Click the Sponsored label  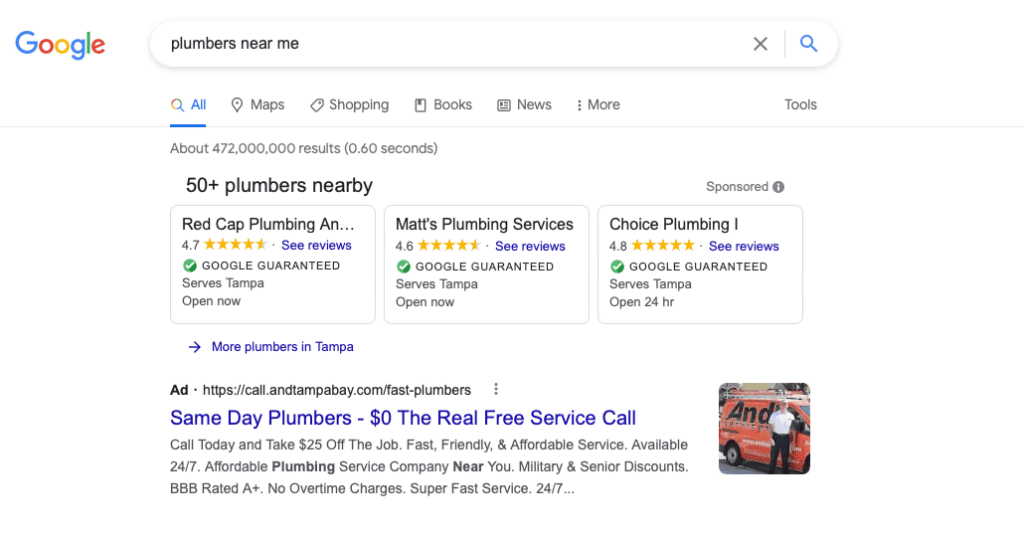(737, 187)
